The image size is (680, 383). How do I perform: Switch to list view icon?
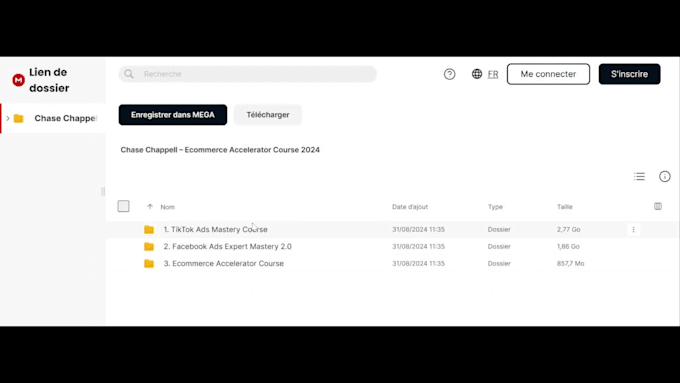[x=639, y=177]
